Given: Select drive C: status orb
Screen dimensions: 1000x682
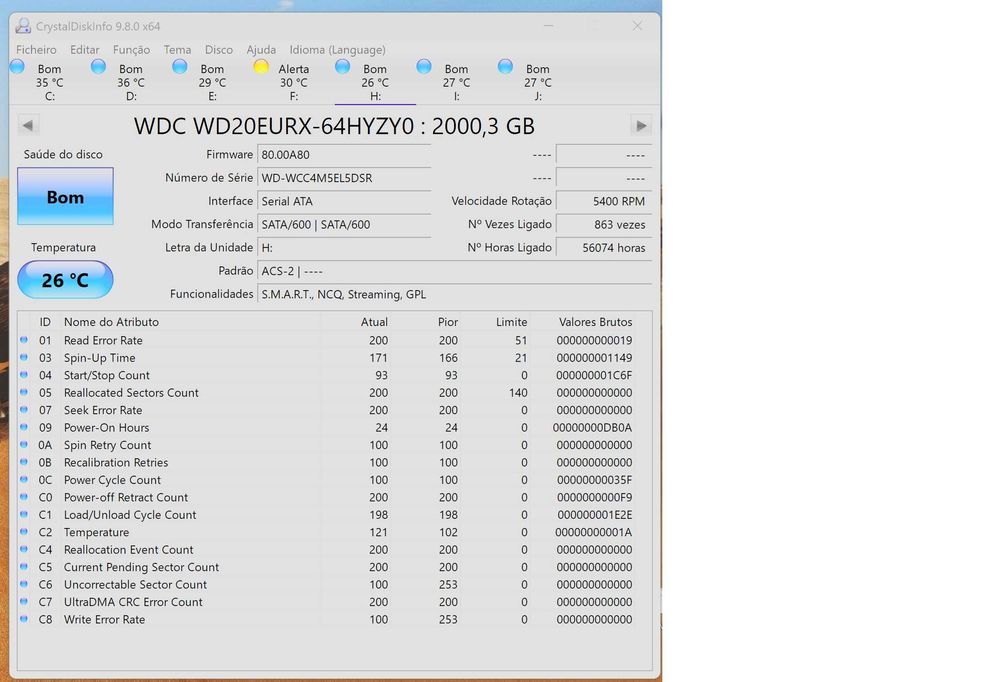Looking at the screenshot, I should (x=17, y=66).
